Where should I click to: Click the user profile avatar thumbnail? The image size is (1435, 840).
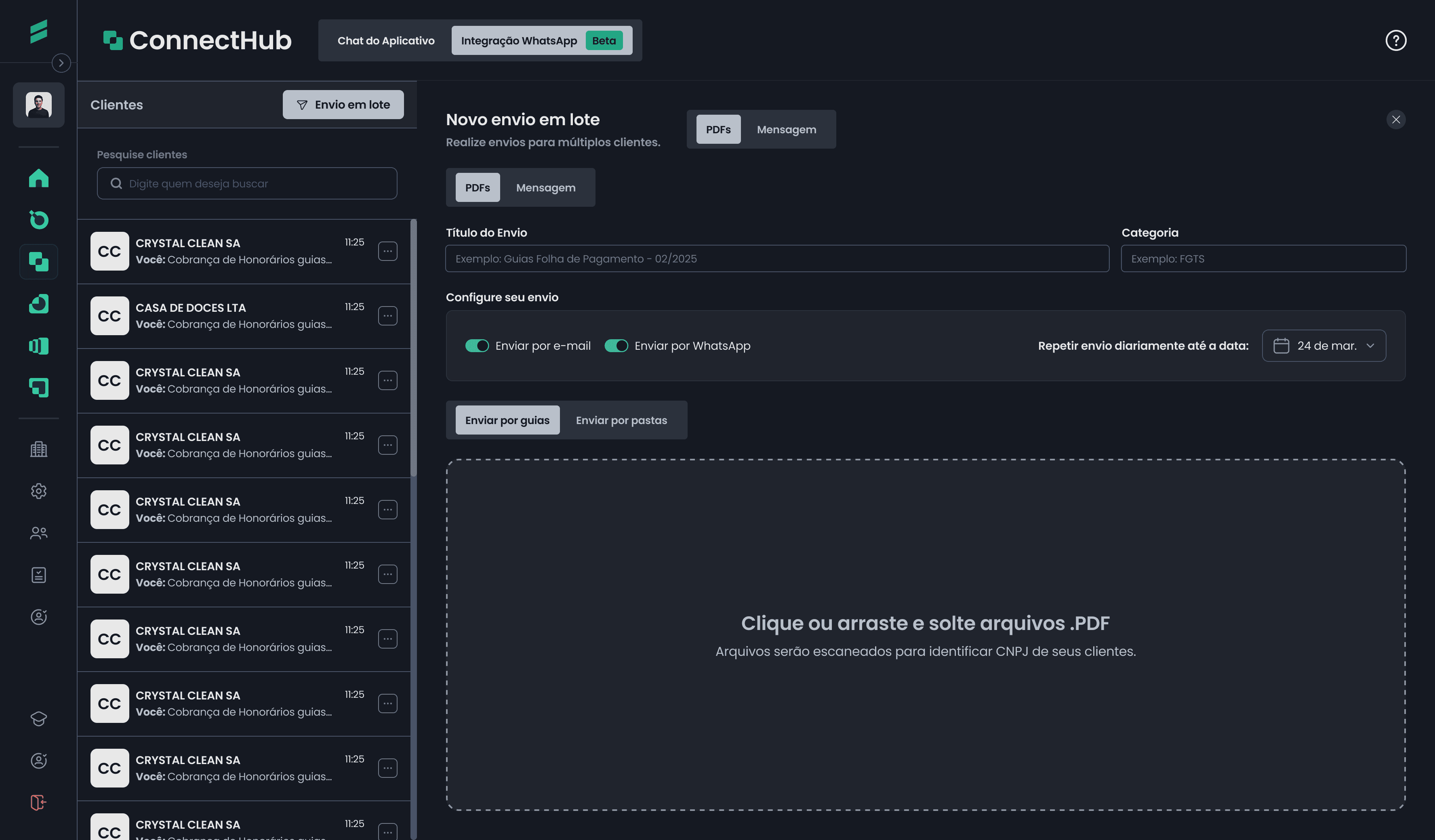(x=39, y=105)
